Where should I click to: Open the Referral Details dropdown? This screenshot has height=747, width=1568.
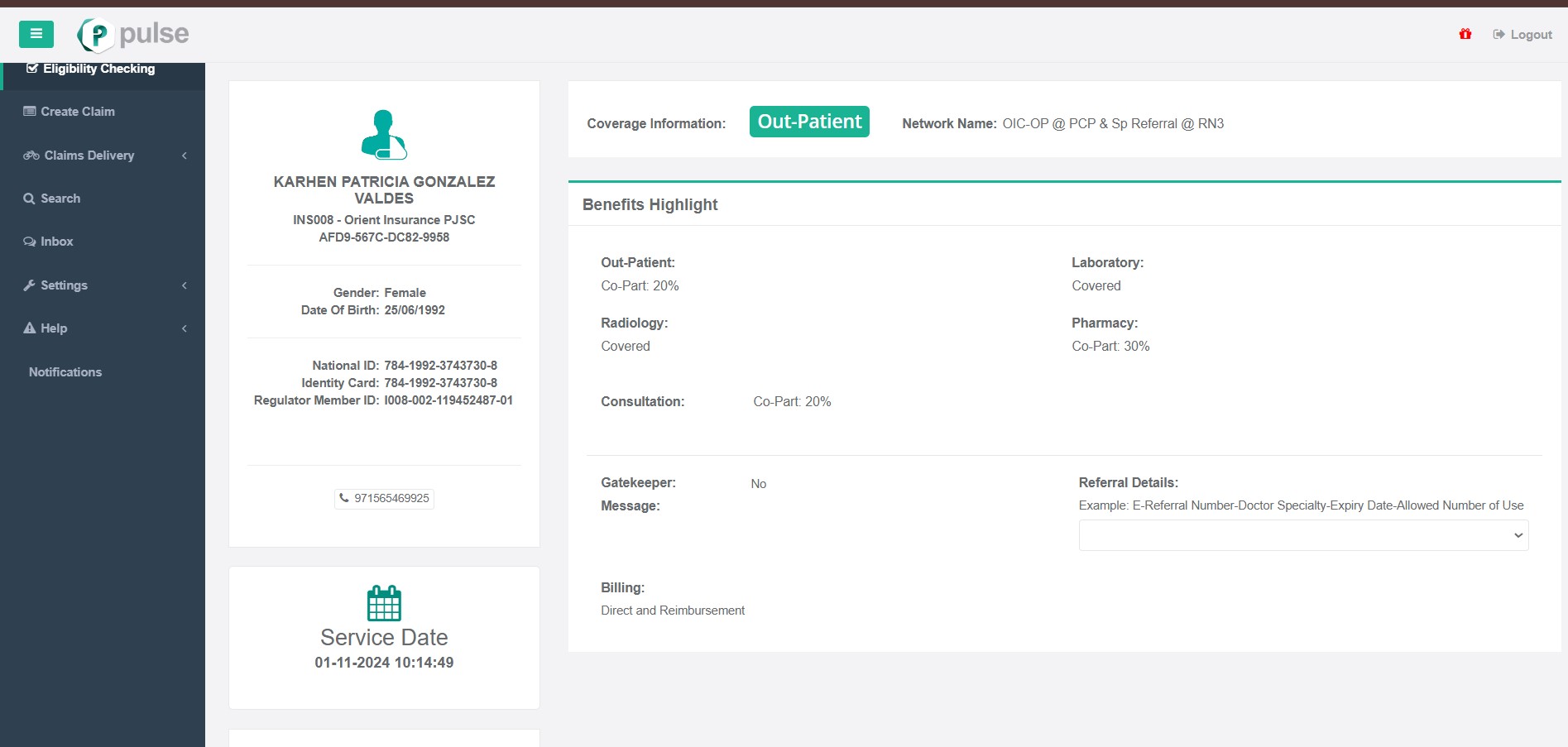(1303, 535)
